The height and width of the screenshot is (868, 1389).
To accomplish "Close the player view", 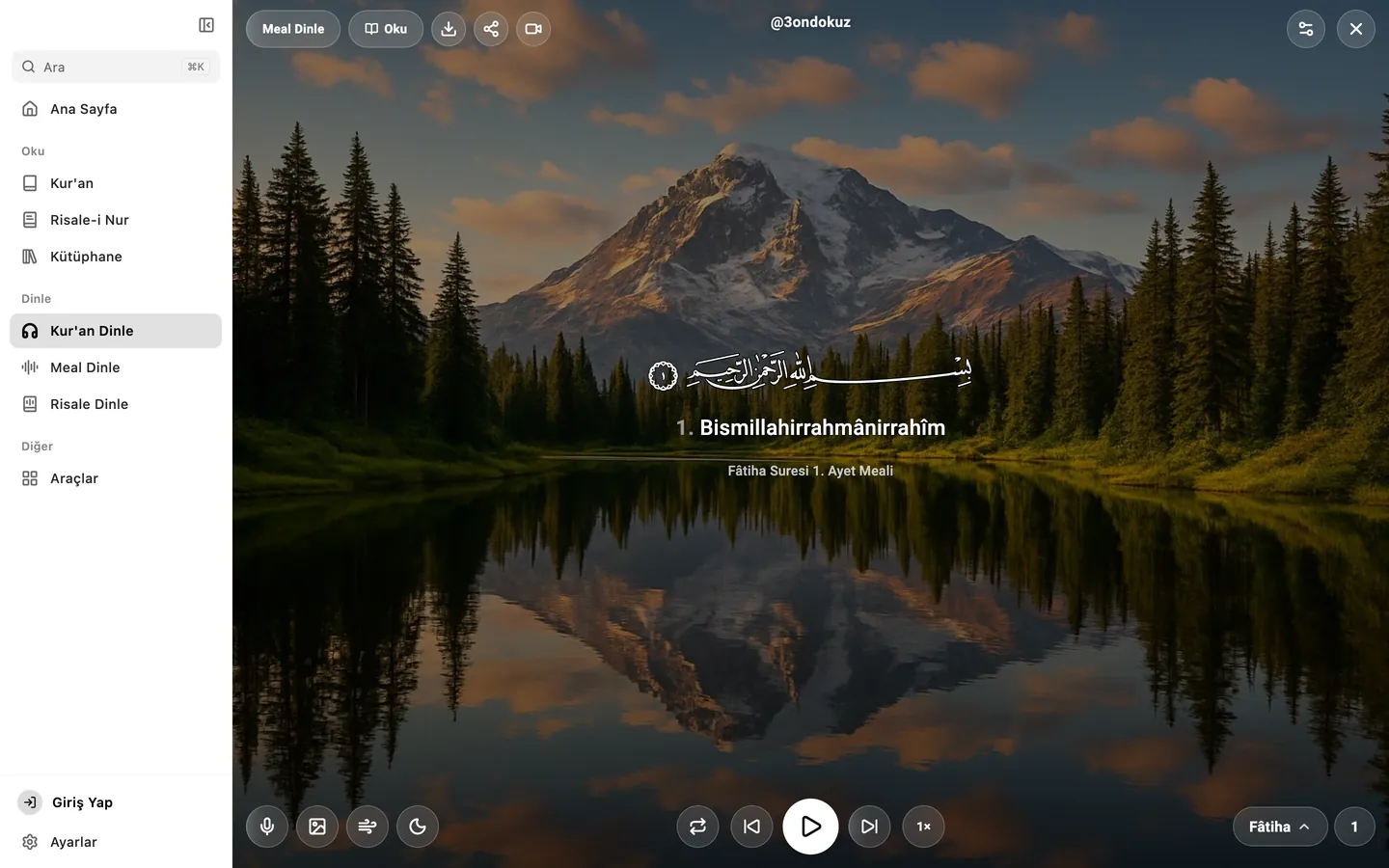I will (1356, 29).
